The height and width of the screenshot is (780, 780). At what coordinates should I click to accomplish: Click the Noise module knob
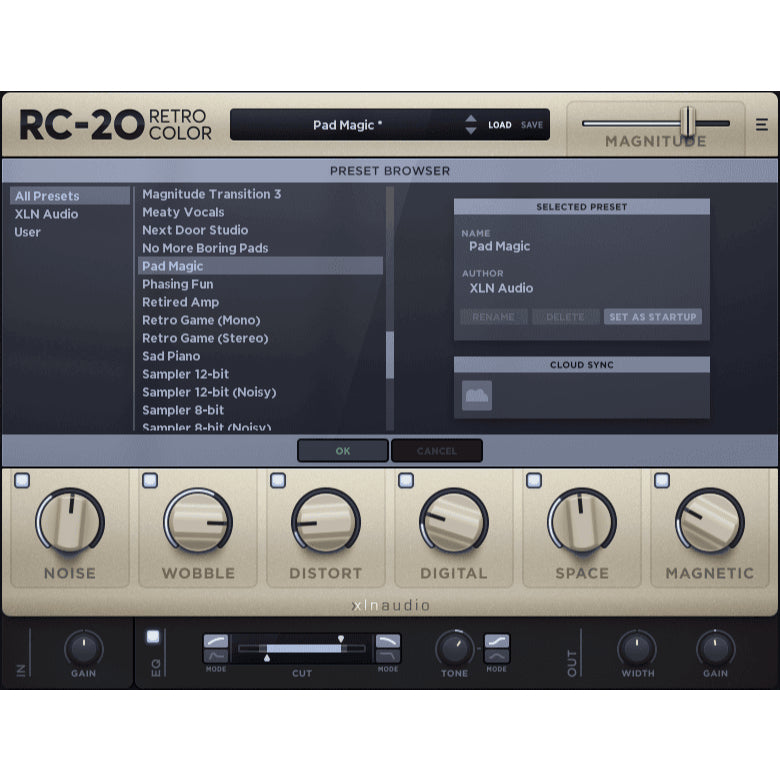coord(70,521)
